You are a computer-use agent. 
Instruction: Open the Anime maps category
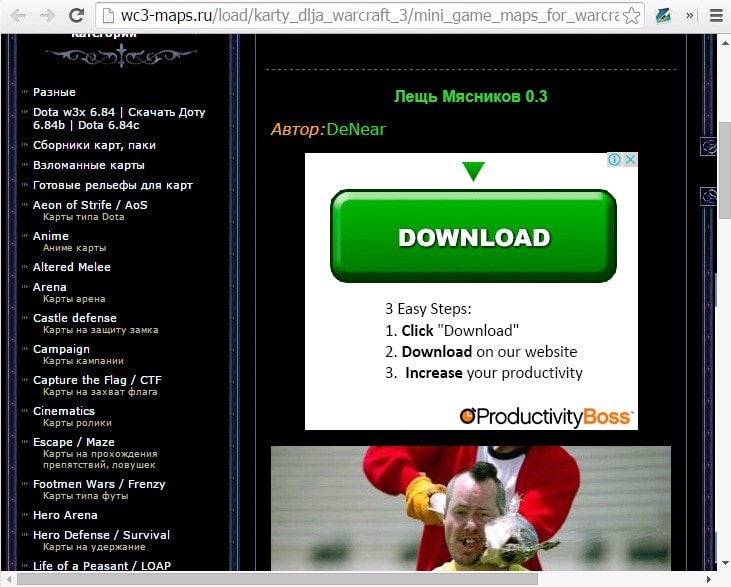(x=50, y=236)
